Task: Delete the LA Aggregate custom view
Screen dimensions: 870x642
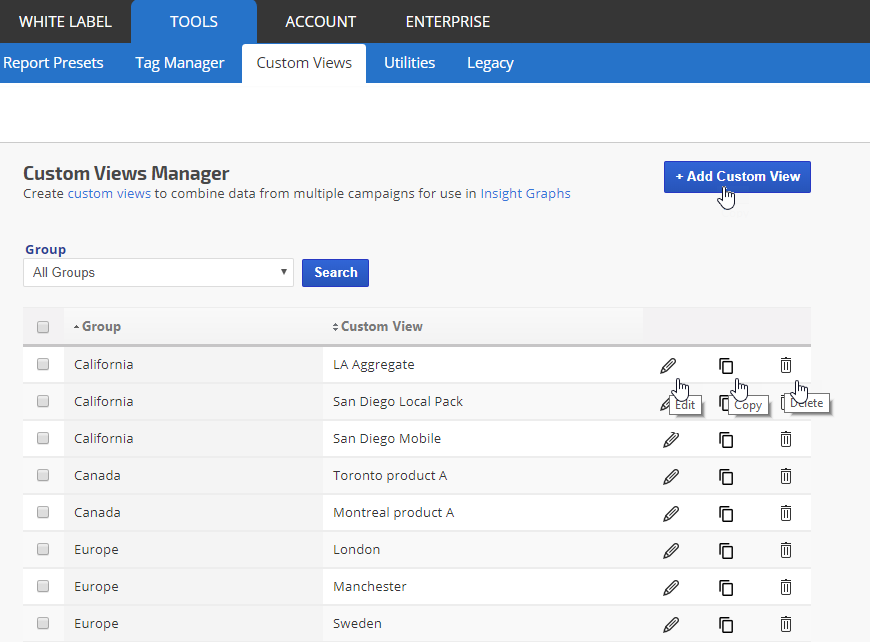Action: (x=786, y=365)
